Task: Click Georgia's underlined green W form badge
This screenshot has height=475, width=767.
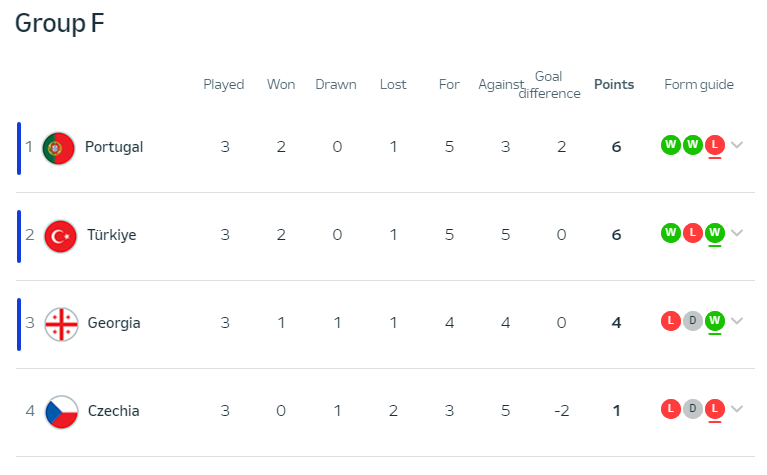Action: pos(715,321)
